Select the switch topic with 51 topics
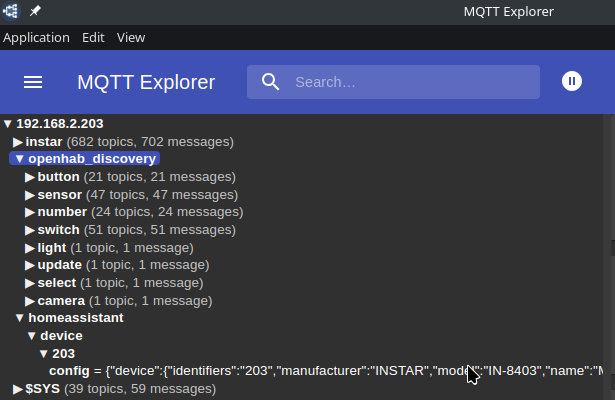The width and height of the screenshot is (615, 400). point(60,230)
